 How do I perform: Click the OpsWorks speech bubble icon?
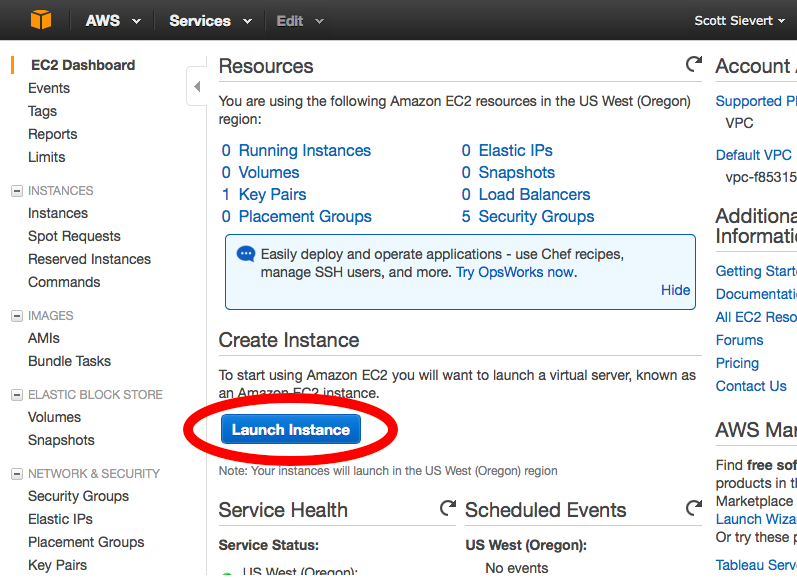click(246, 254)
